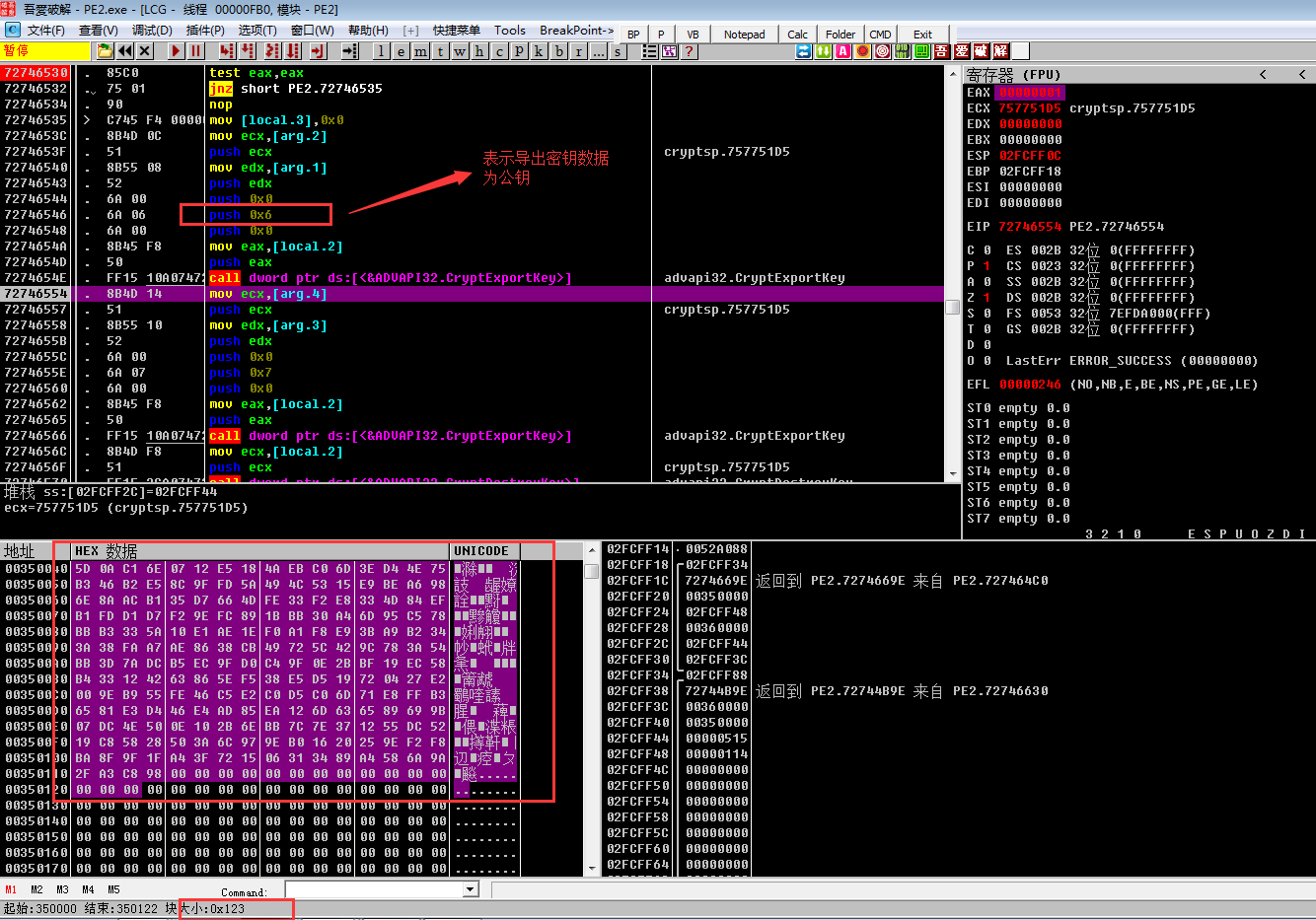Viewport: 1316px width, 920px height.
Task: Click the green 010 binary plugin icon
Action: coord(903,51)
